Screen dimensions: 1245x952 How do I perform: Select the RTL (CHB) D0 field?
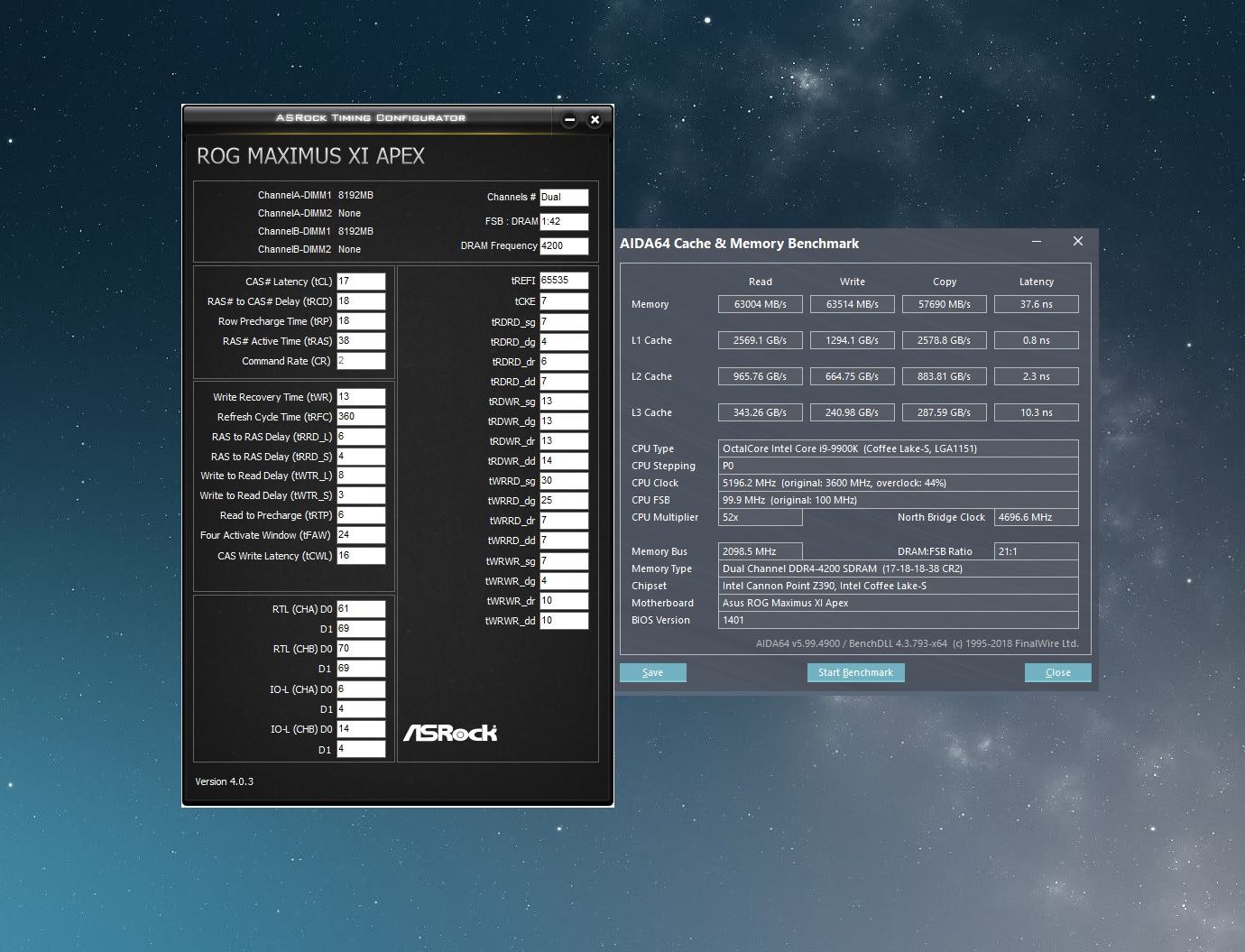tap(361, 649)
